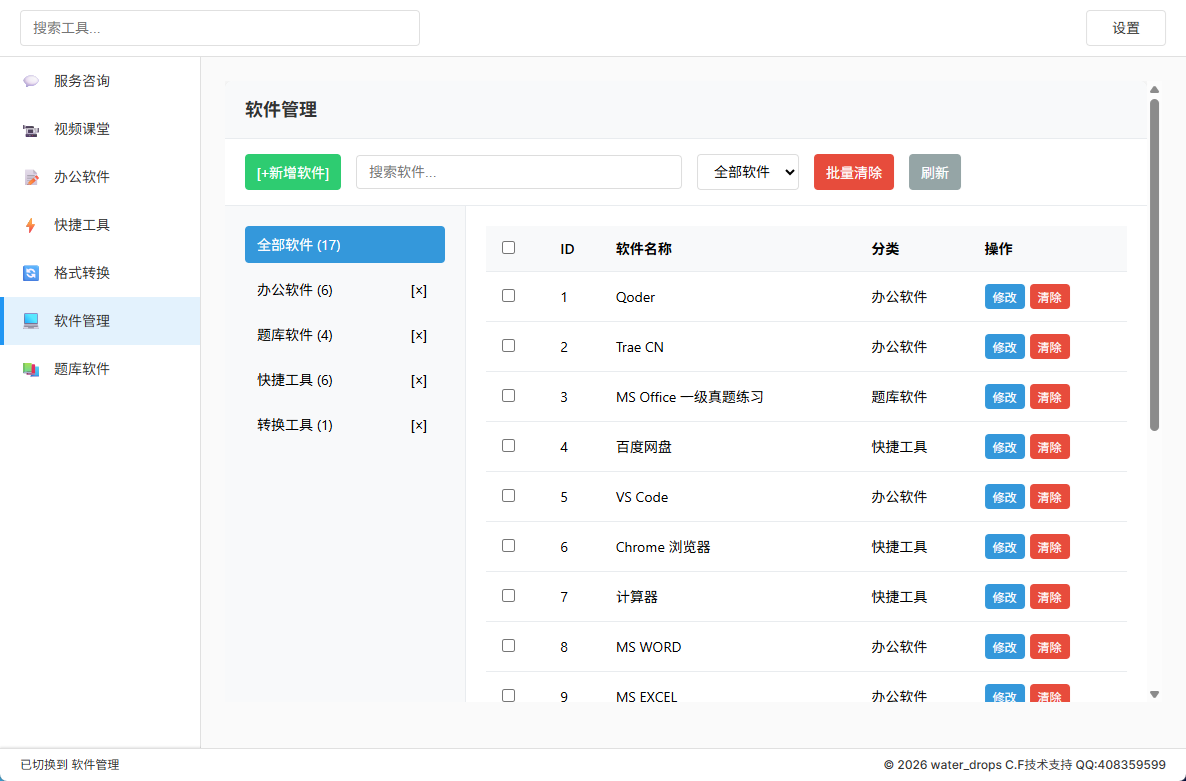Click the 办公软件 sidebar icon
Image resolution: width=1186 pixels, height=781 pixels.
pos(30,177)
